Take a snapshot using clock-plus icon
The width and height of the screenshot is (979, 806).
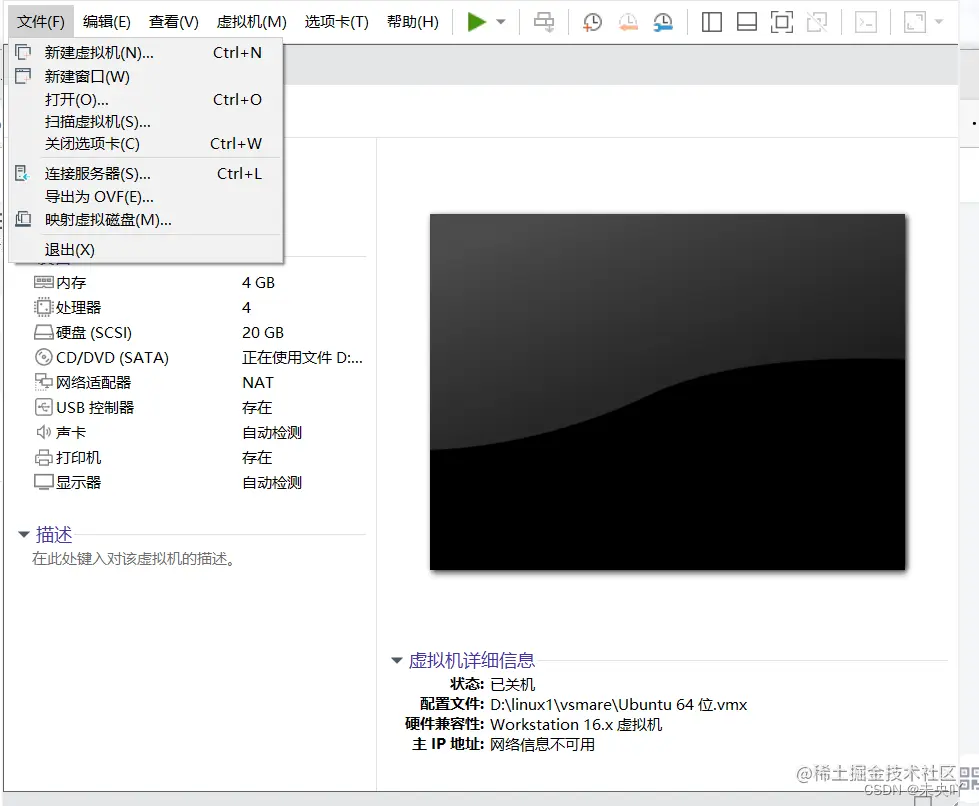click(592, 22)
